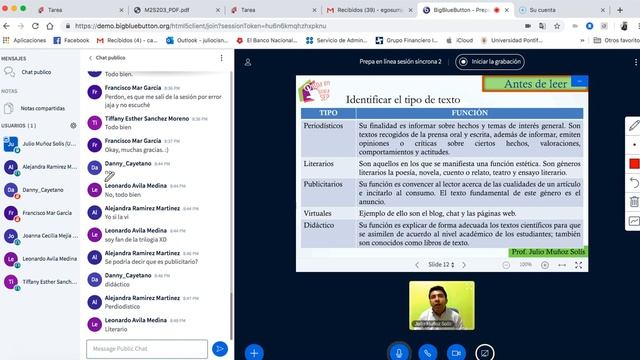Hide the public chat using back chevron
This screenshot has height=360, width=640.
click(x=90, y=58)
